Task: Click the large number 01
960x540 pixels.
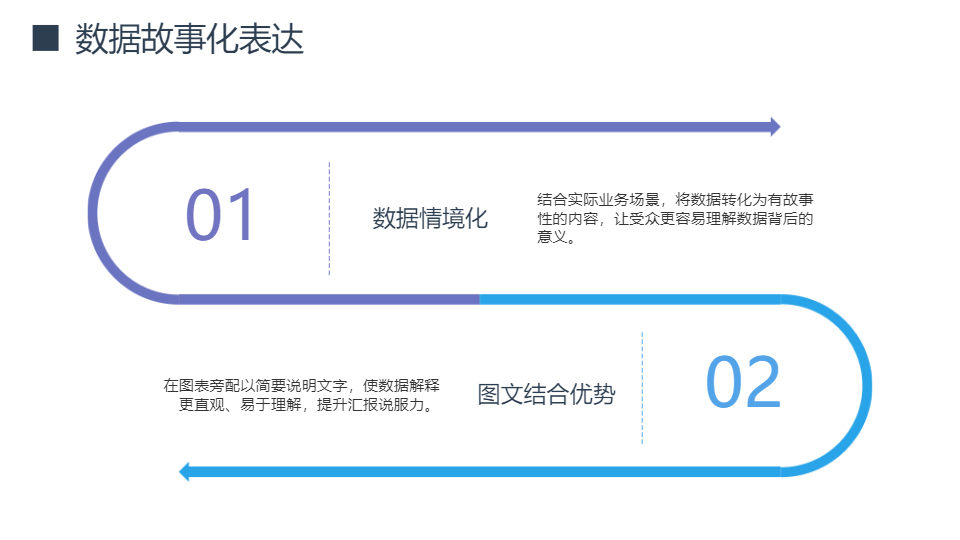Action: 220,215
